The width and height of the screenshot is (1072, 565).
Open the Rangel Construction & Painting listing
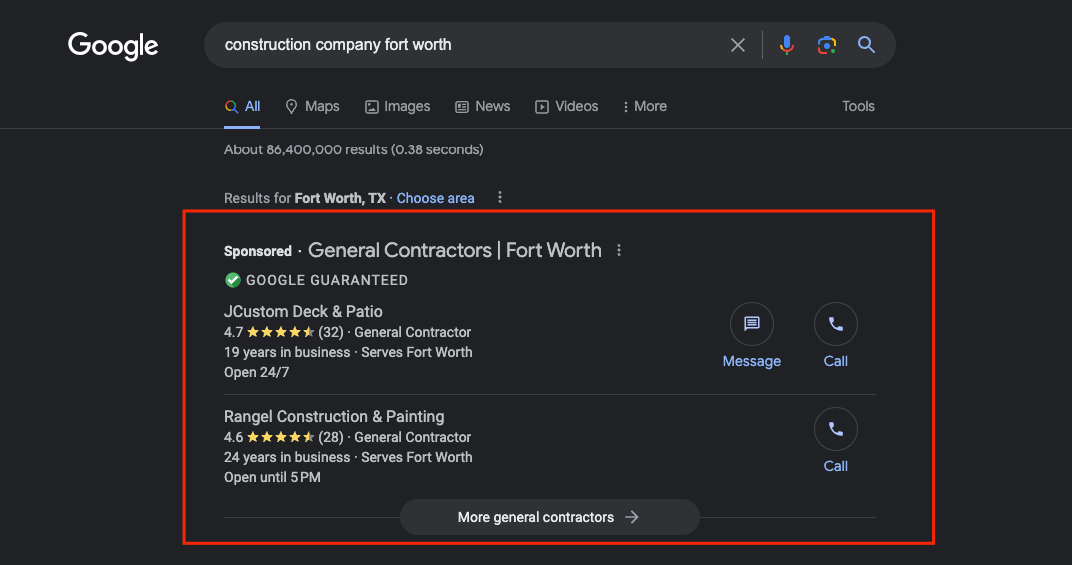point(334,416)
